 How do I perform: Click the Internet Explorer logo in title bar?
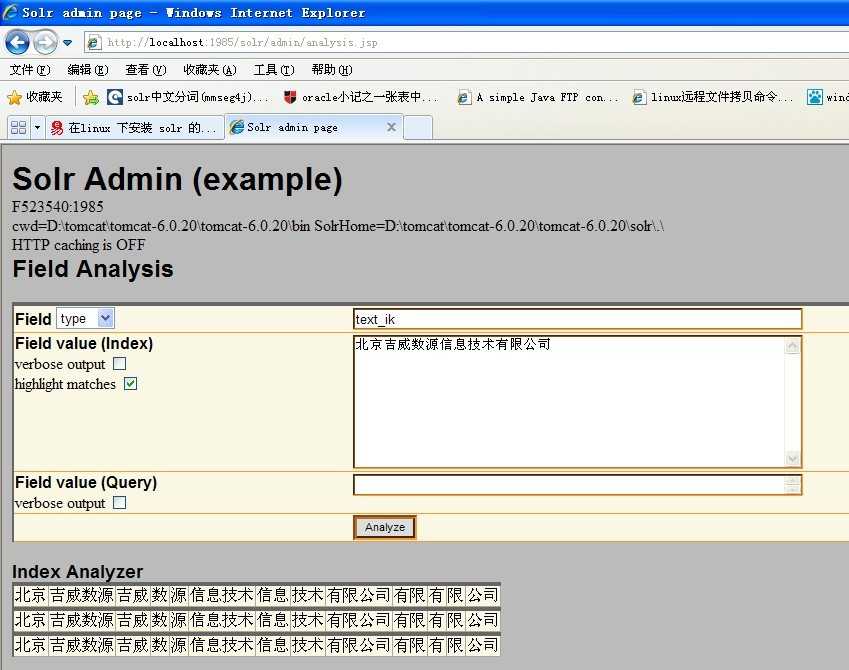click(10, 12)
